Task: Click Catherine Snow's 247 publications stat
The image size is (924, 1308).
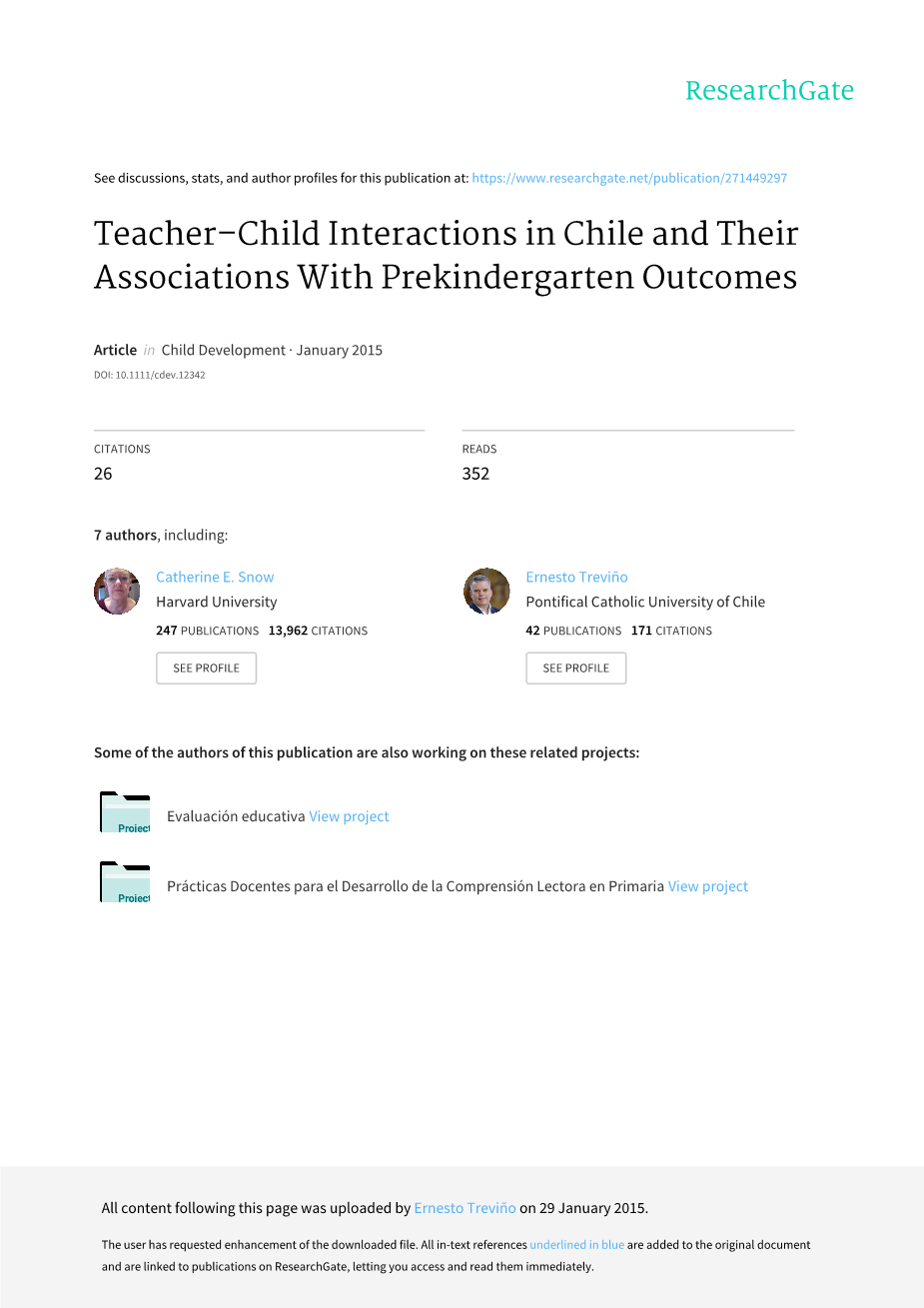Action: click(207, 631)
